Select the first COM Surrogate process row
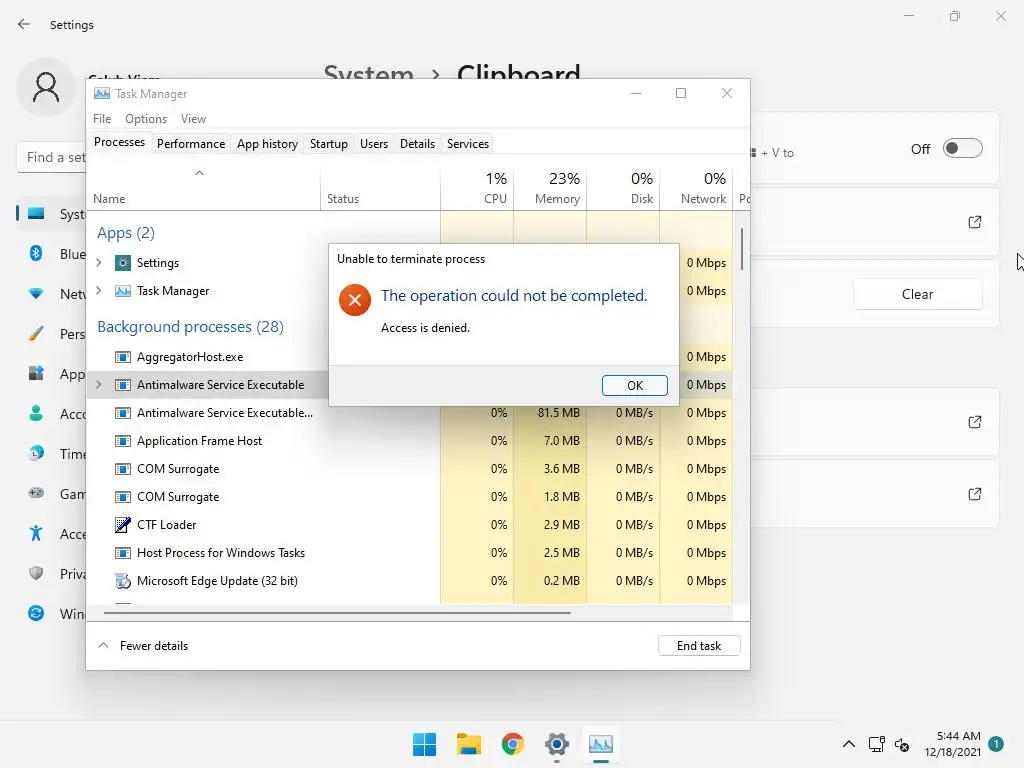1024x768 pixels. (409, 469)
